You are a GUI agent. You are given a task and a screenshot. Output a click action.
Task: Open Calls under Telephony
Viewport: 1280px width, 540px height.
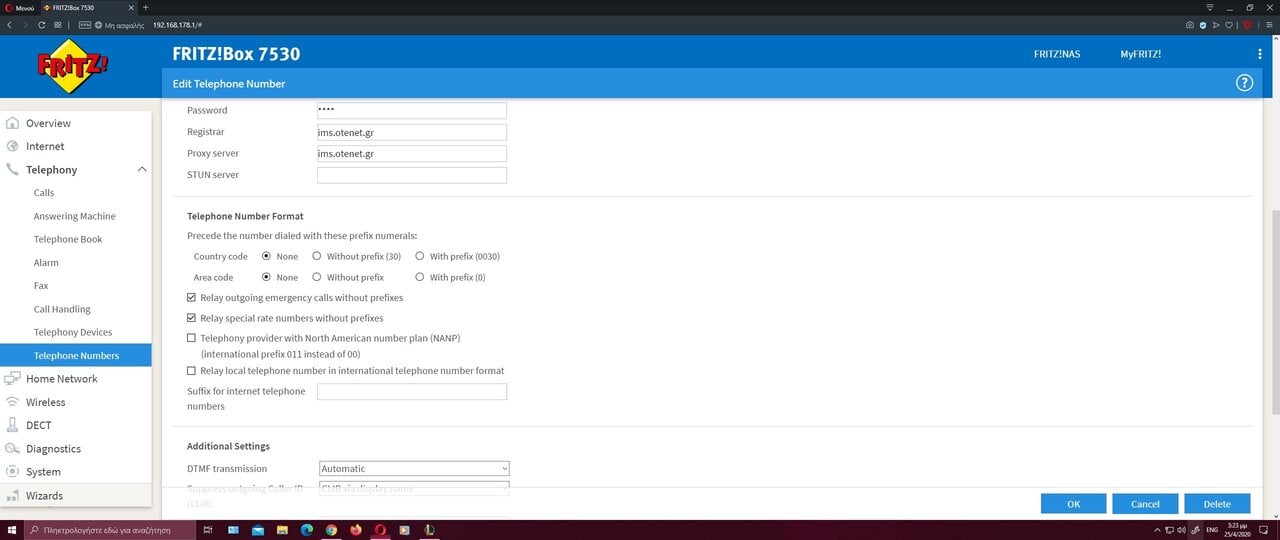[x=44, y=193]
